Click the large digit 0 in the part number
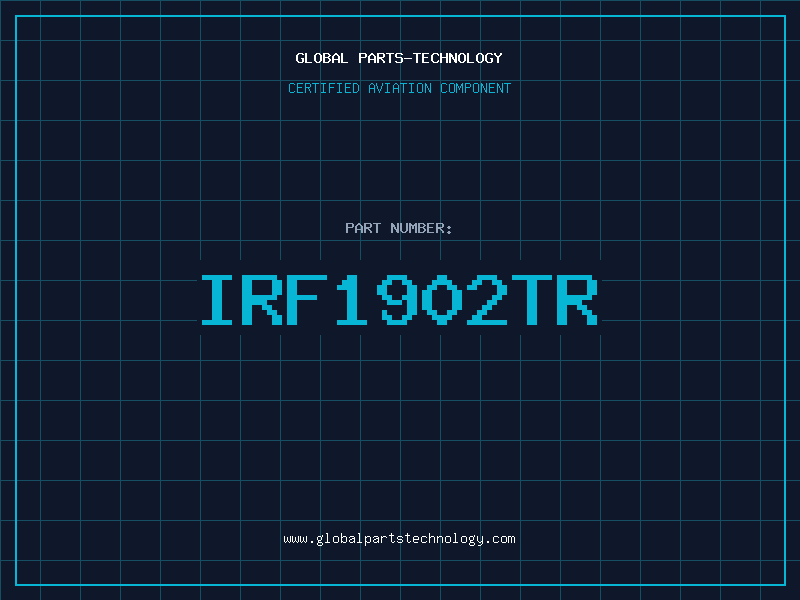The width and height of the screenshot is (800, 600). (441, 300)
